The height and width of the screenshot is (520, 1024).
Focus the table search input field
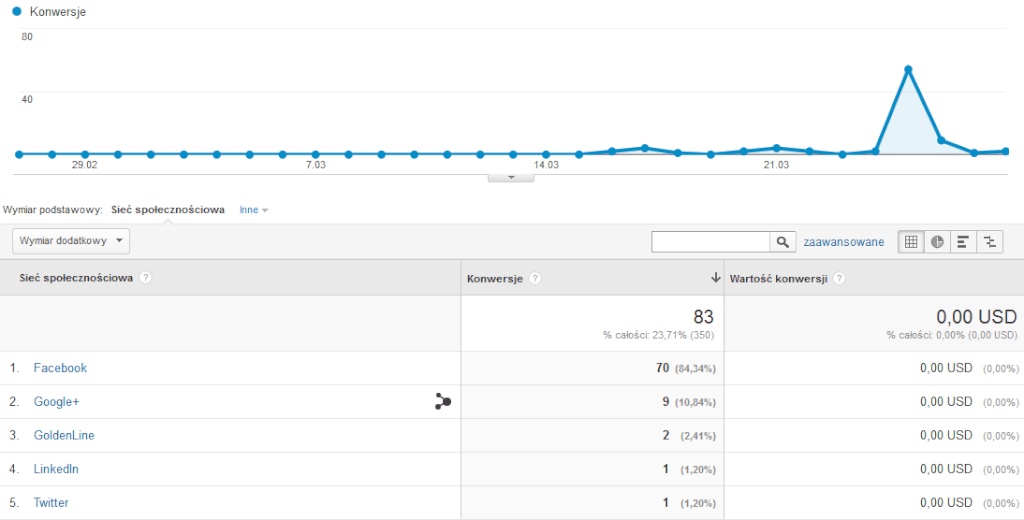(711, 242)
